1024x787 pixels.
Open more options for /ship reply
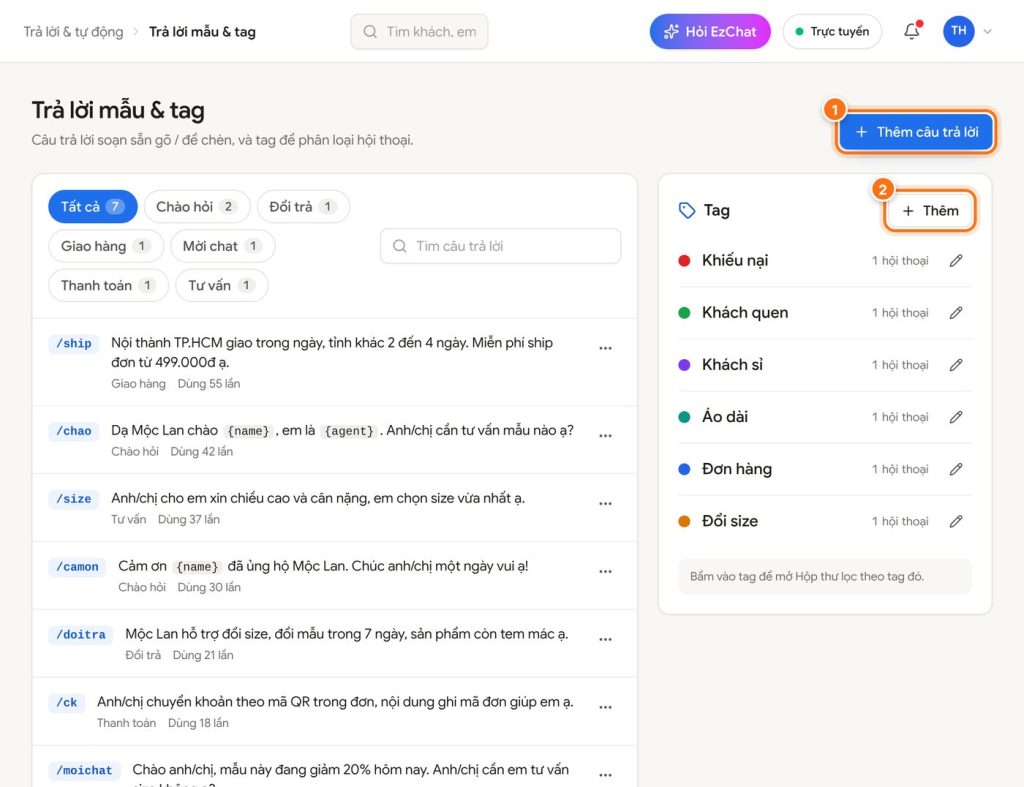tap(605, 348)
